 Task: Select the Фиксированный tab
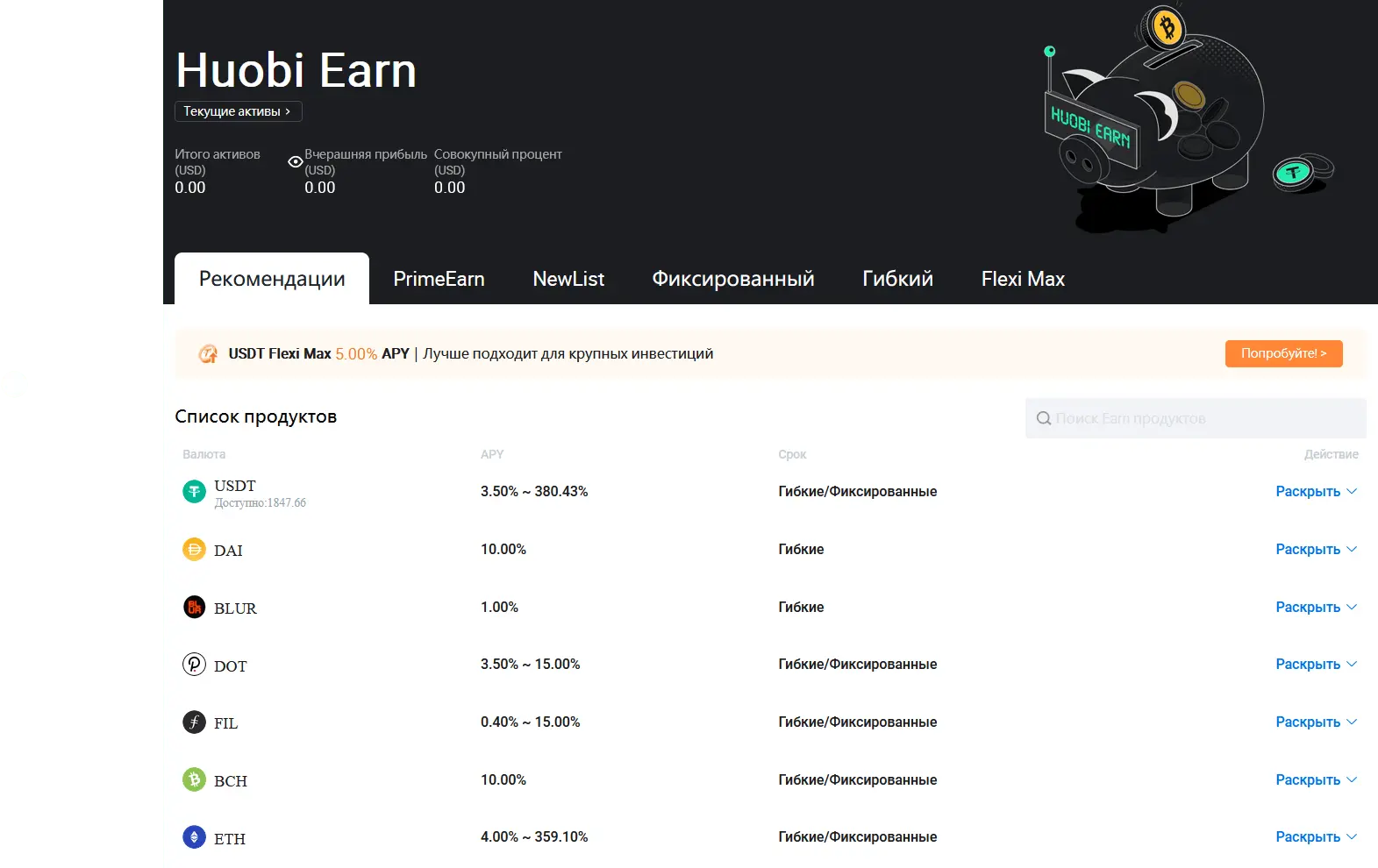click(x=732, y=279)
